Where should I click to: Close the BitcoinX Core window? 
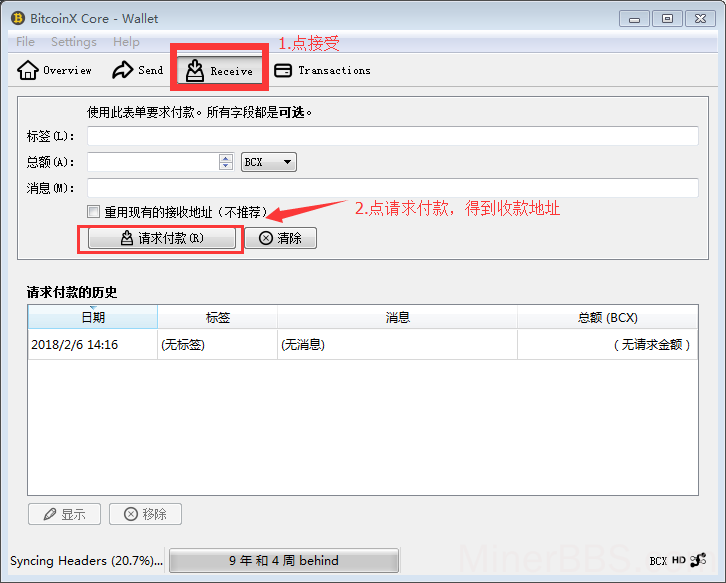pos(701,19)
